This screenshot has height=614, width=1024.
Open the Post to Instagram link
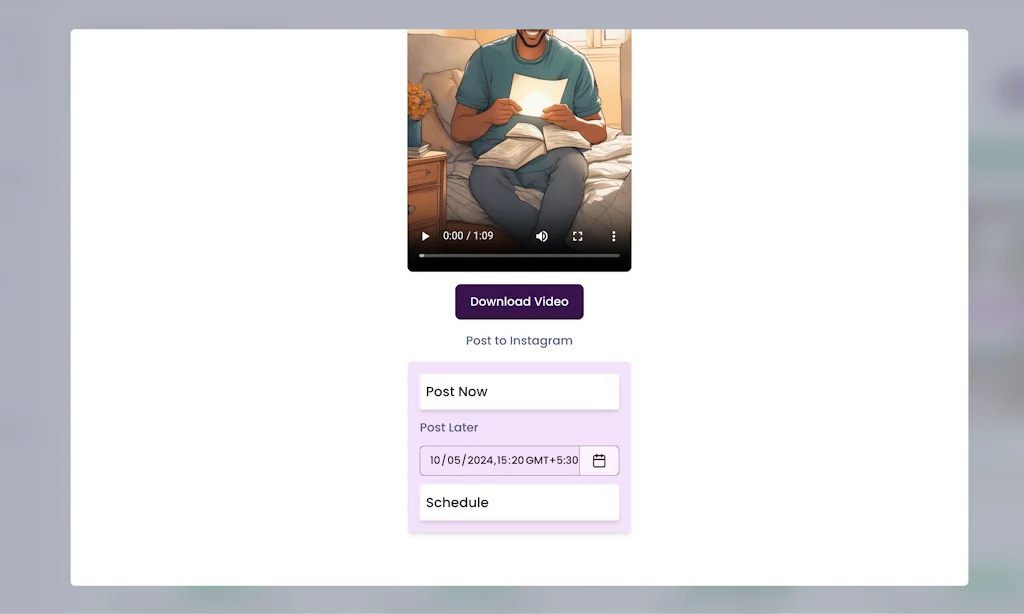click(519, 340)
